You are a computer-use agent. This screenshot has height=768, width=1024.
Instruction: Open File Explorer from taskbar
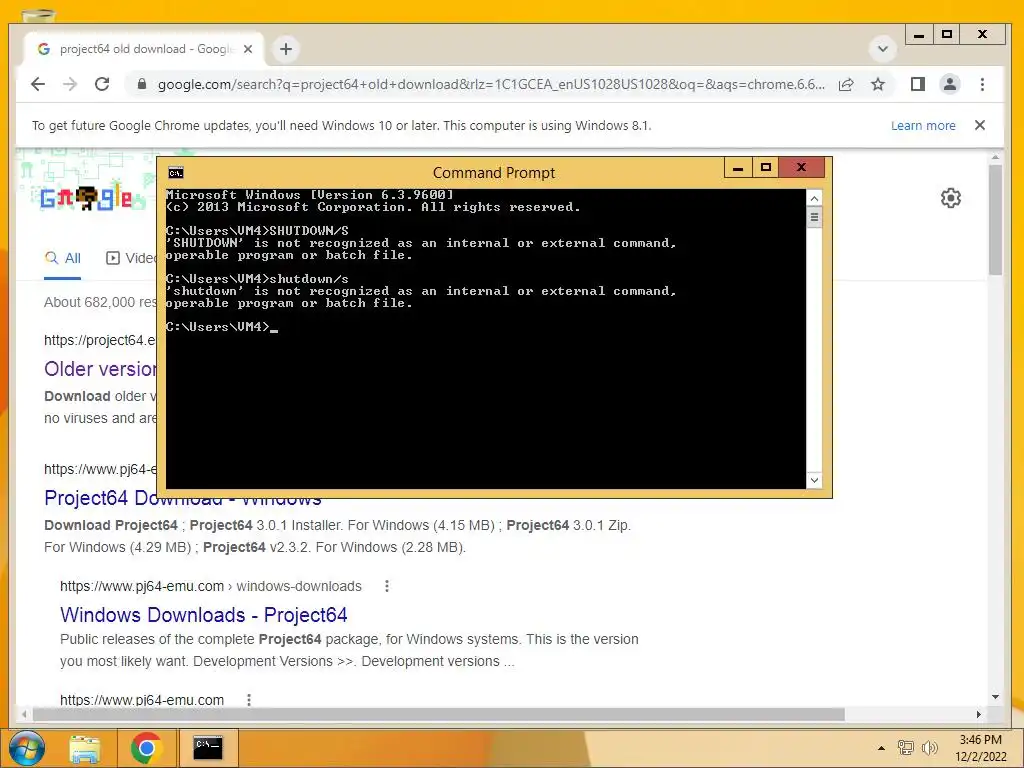pos(85,748)
